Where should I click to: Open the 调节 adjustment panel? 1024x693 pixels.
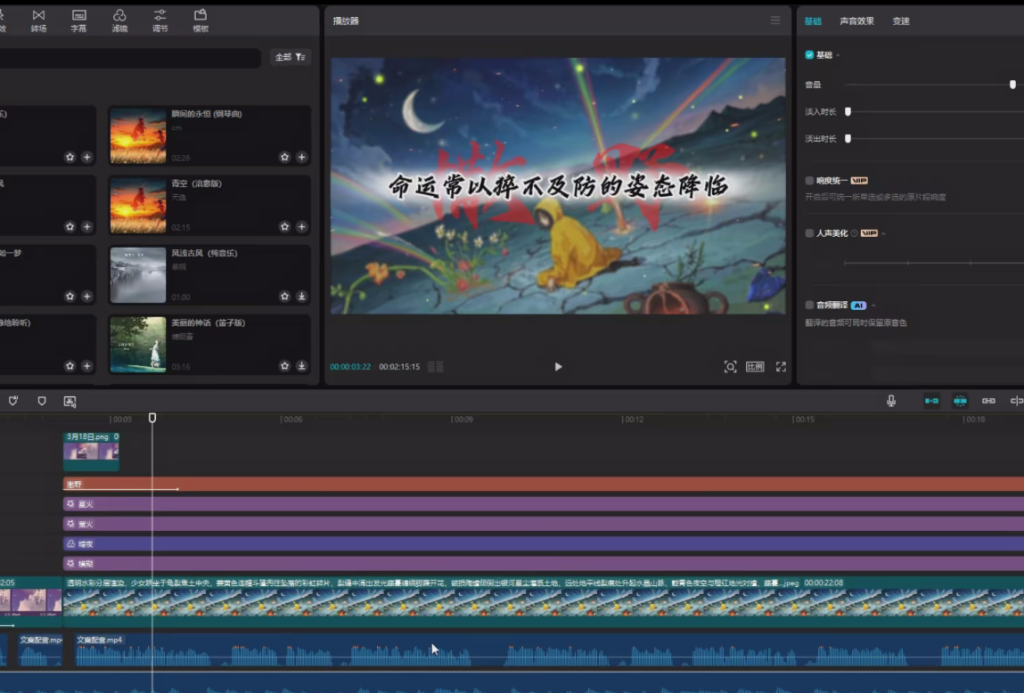(x=160, y=20)
